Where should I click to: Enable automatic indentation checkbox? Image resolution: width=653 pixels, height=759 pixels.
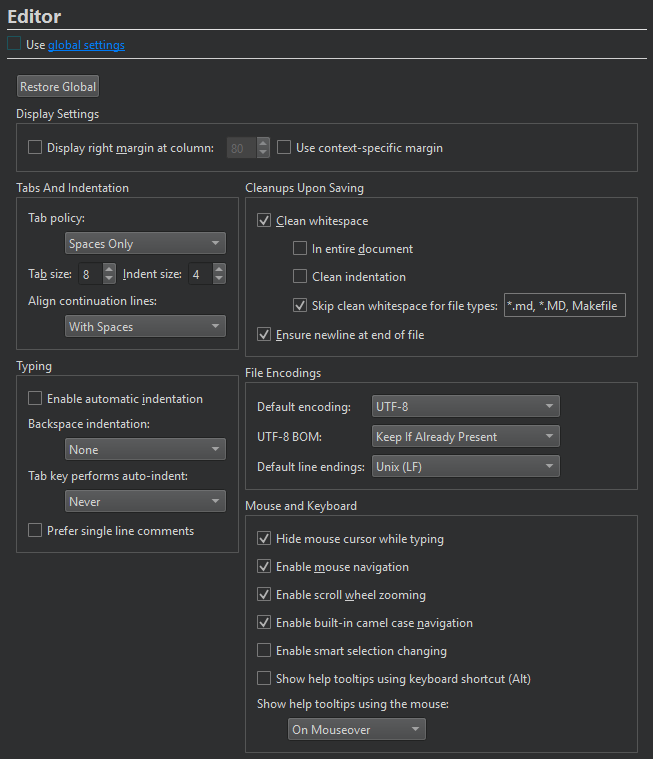(36, 399)
